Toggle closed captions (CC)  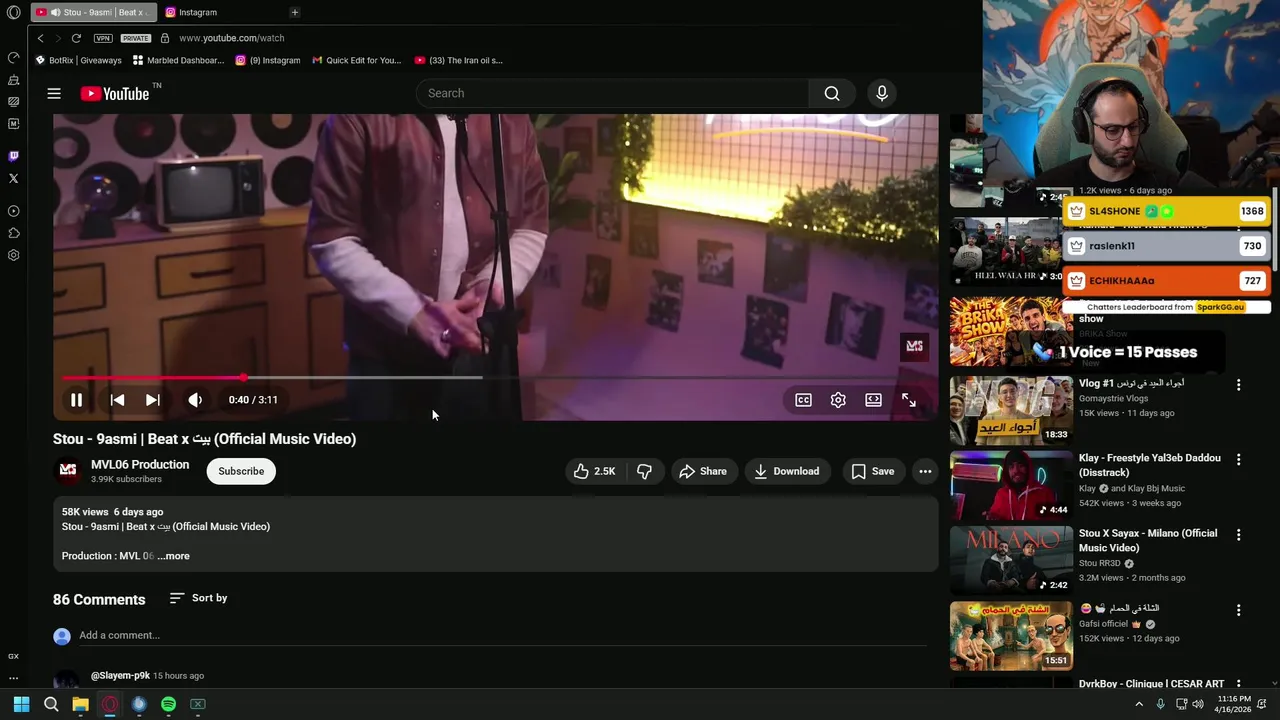click(x=803, y=400)
